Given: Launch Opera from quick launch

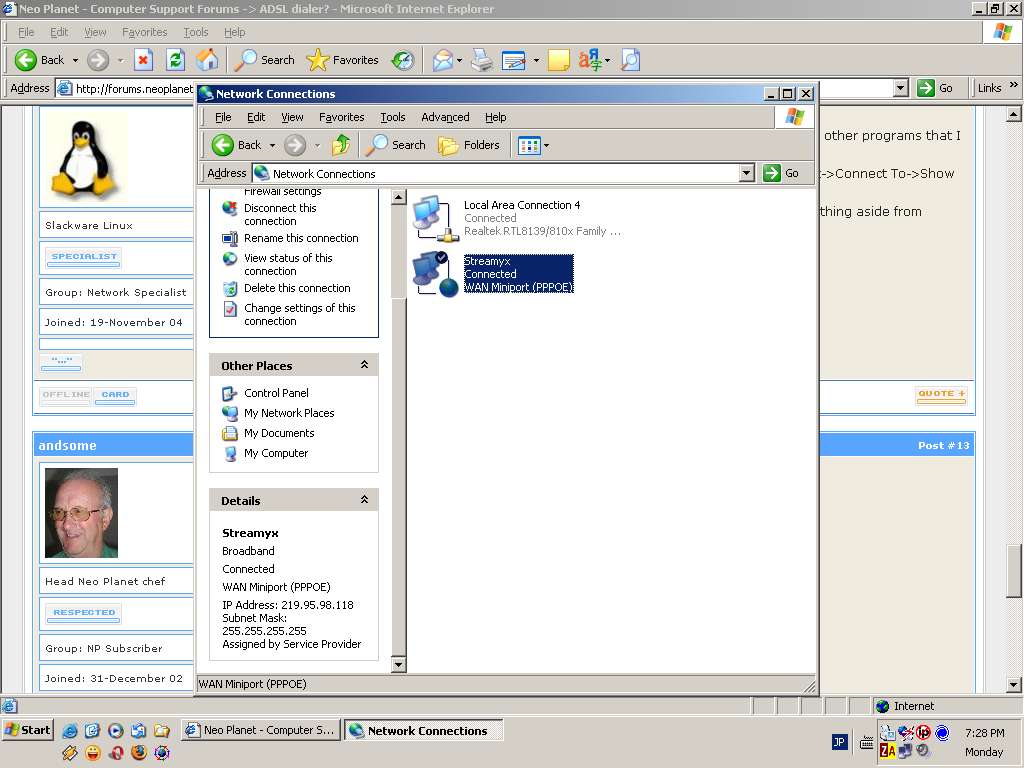Looking at the screenshot, I should 116,752.
